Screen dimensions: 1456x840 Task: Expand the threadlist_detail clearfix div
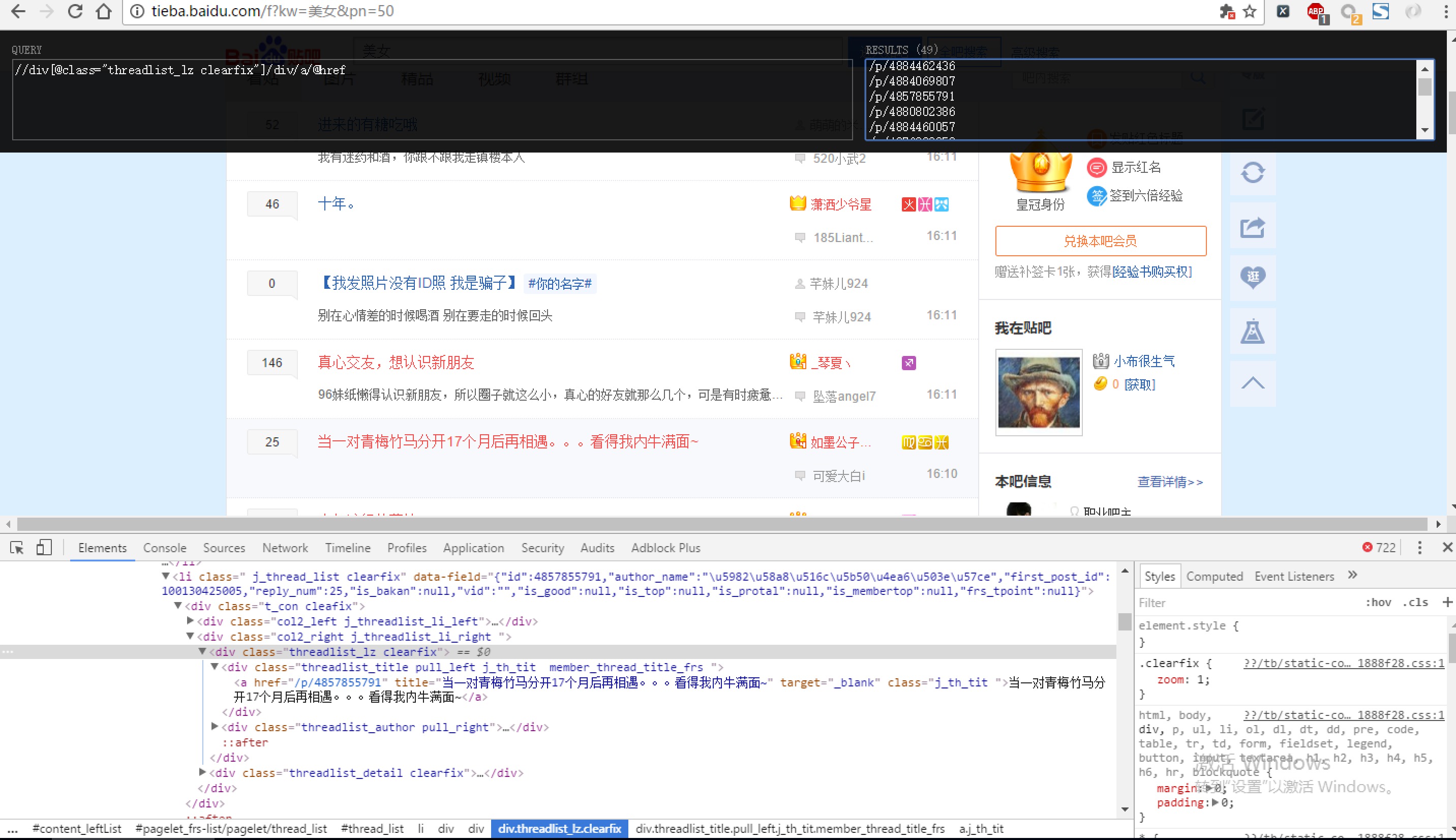[x=202, y=772]
